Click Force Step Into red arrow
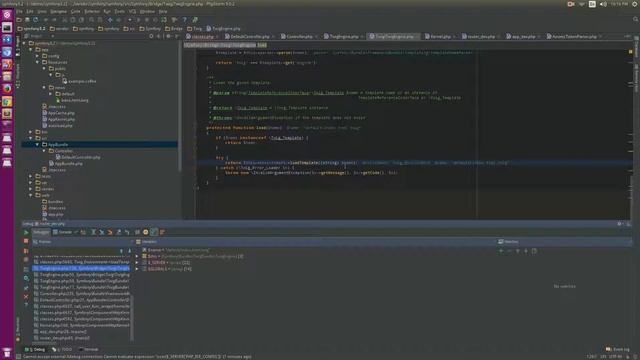The image size is (640, 360). click(110, 232)
